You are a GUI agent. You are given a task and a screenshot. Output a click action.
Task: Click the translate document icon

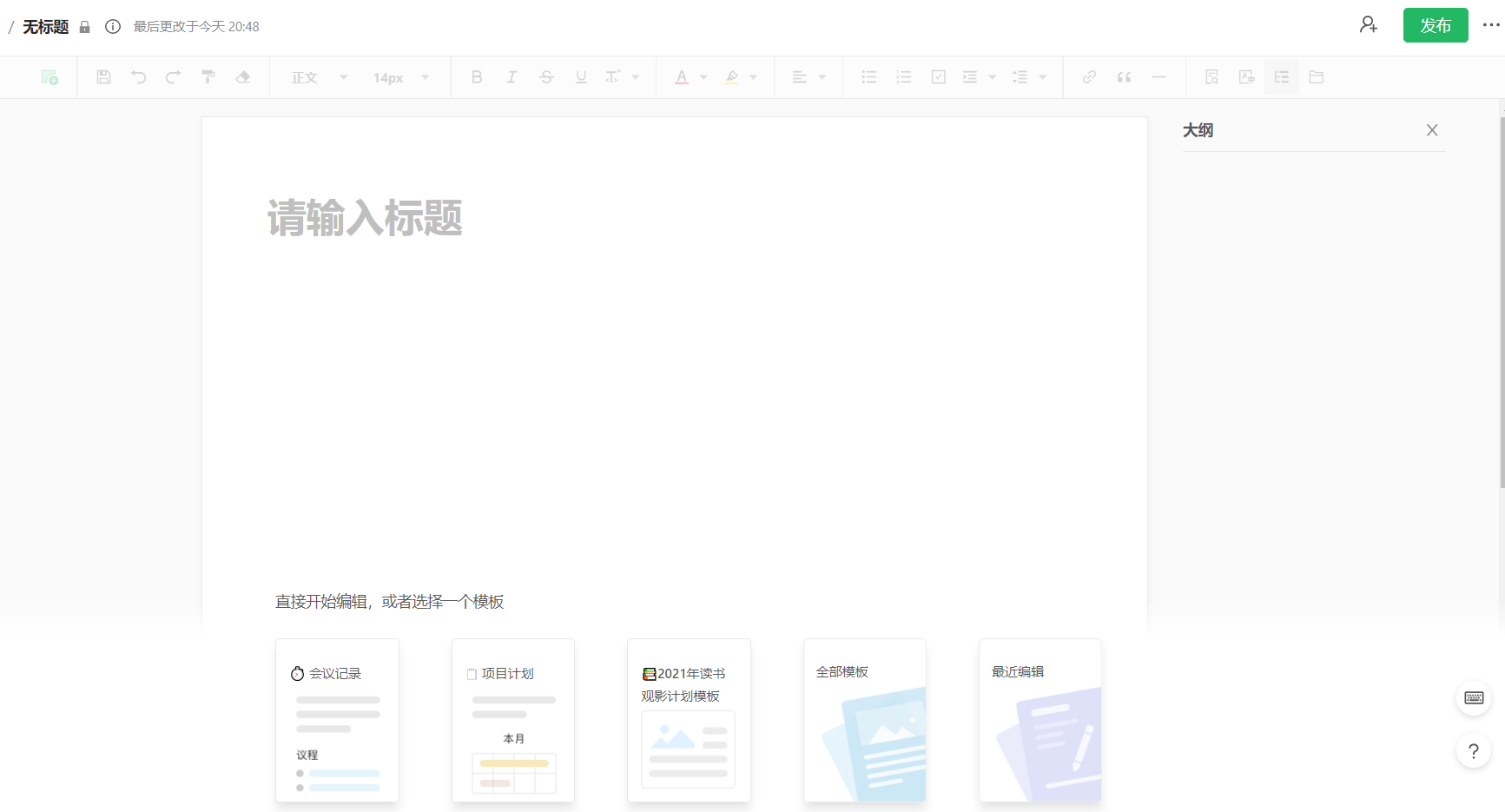point(1247,77)
